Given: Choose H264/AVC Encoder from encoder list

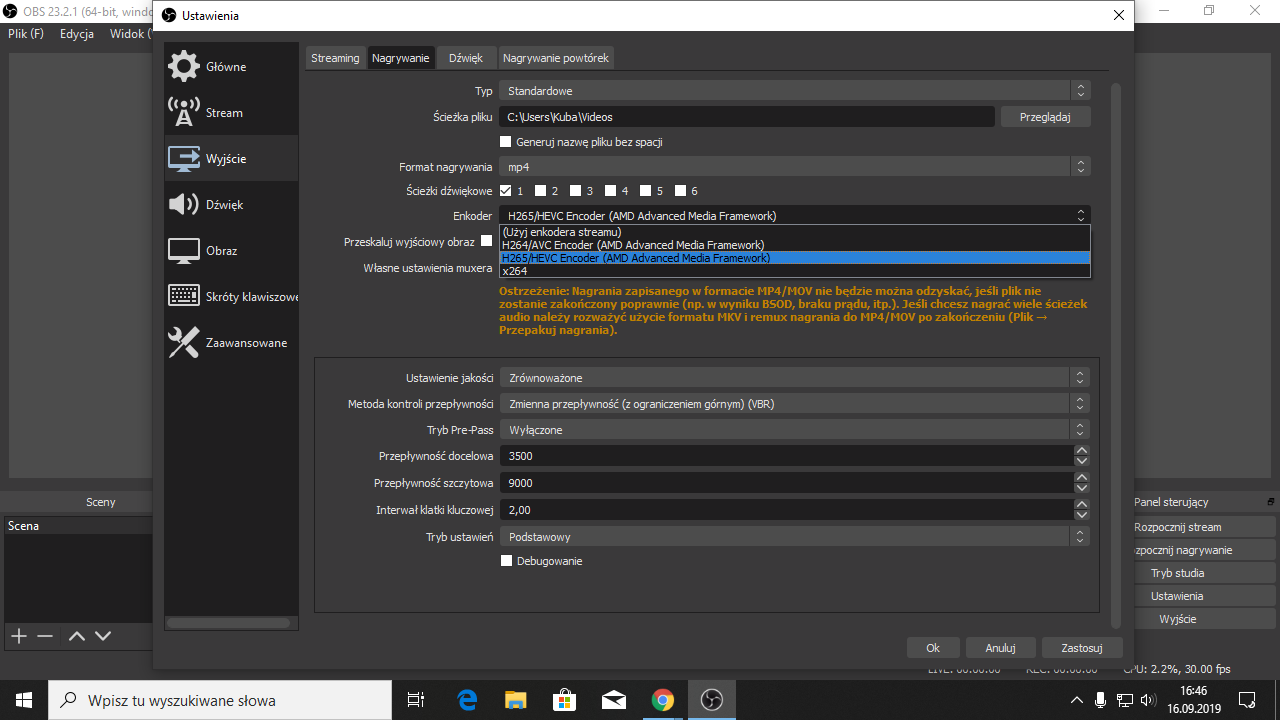Looking at the screenshot, I should [794, 245].
